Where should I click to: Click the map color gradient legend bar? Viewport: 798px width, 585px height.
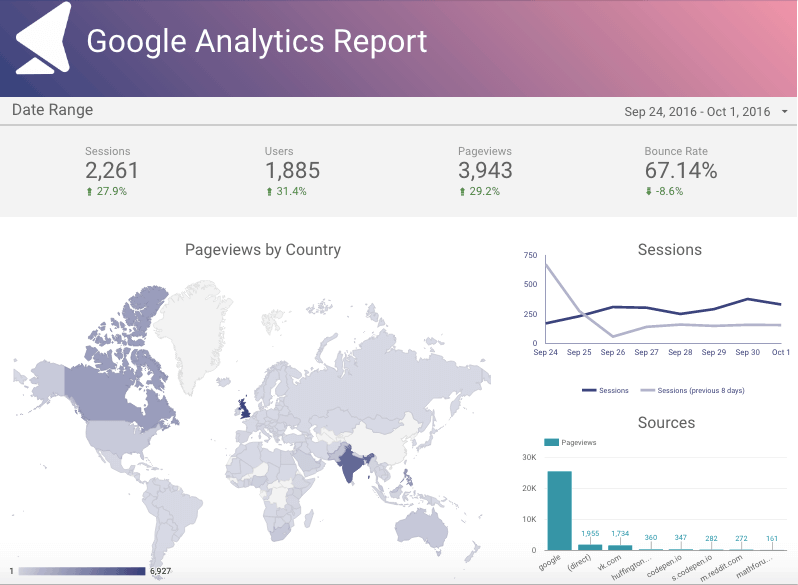82,571
